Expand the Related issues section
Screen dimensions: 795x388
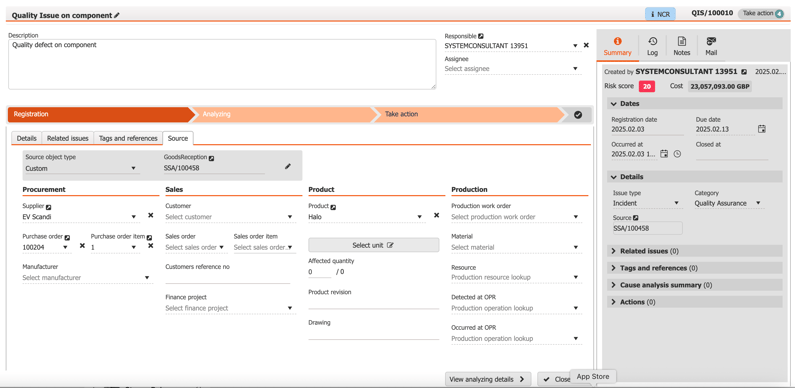(x=695, y=251)
